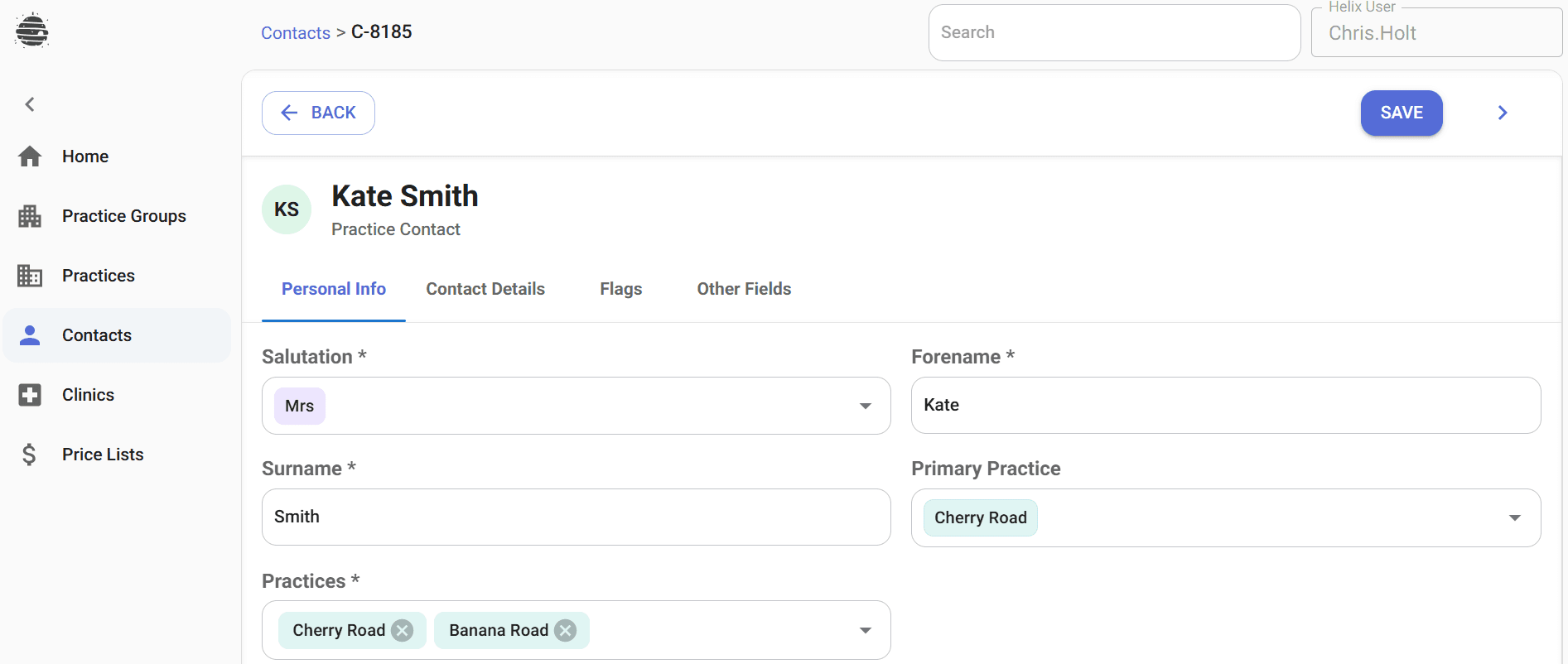Remove Cherry Road from Practices chips
Image resolution: width=1568 pixels, height=664 pixels.
tap(403, 631)
